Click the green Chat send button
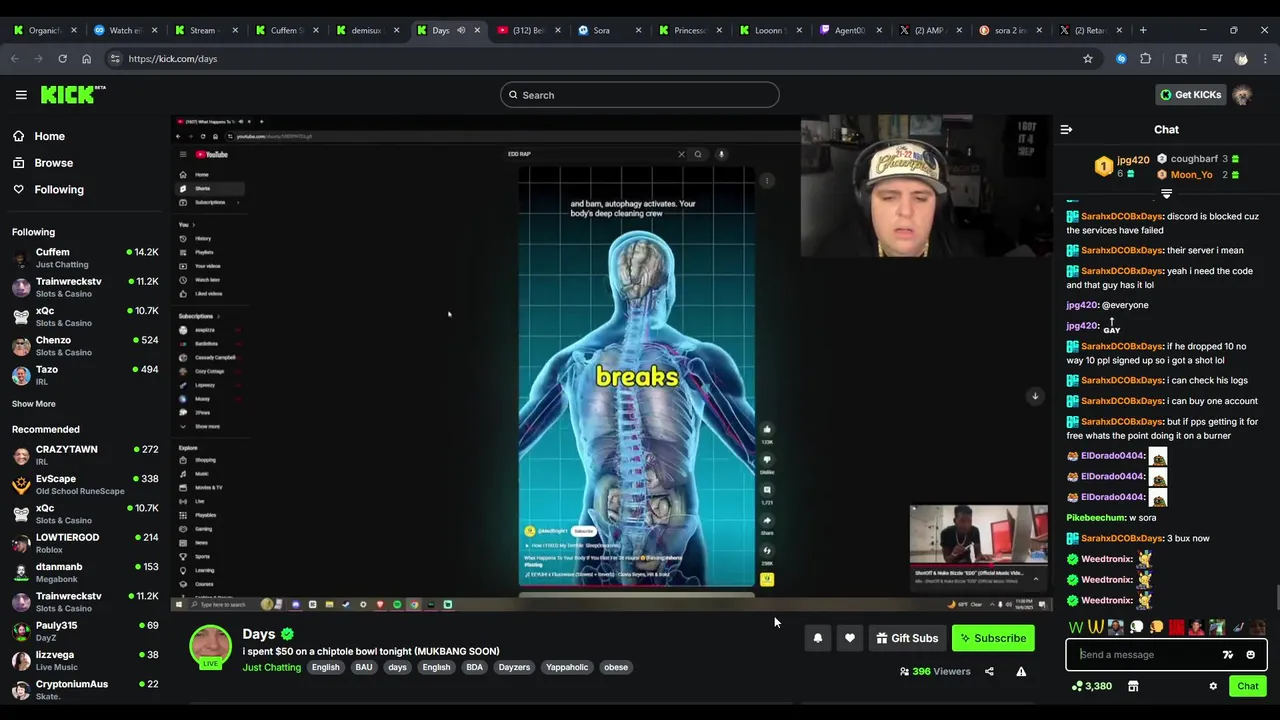 click(x=1247, y=686)
